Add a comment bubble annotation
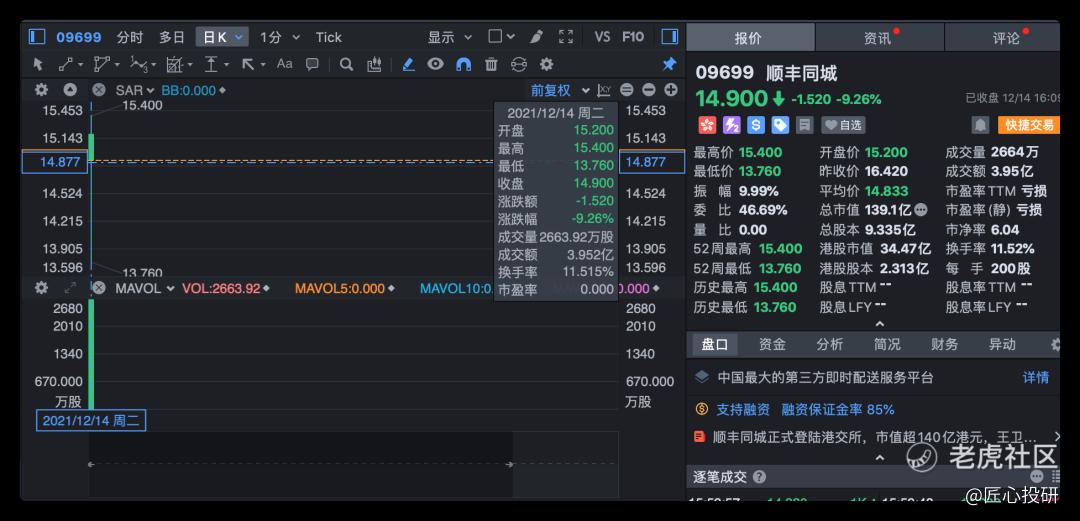The height and width of the screenshot is (521, 1080). (312, 64)
